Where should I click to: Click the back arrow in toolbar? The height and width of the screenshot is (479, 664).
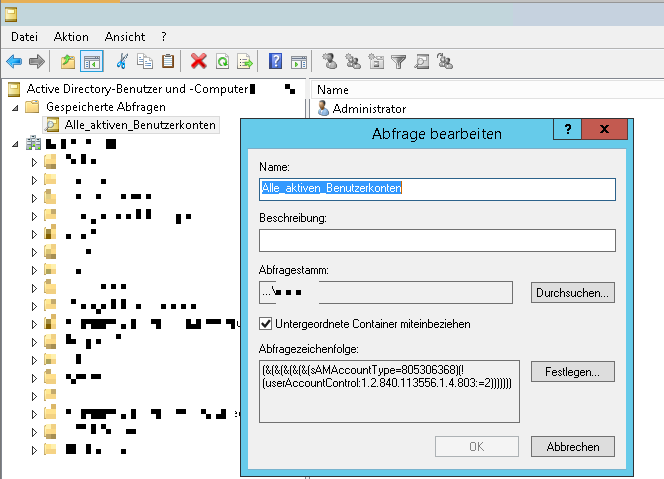pos(14,62)
